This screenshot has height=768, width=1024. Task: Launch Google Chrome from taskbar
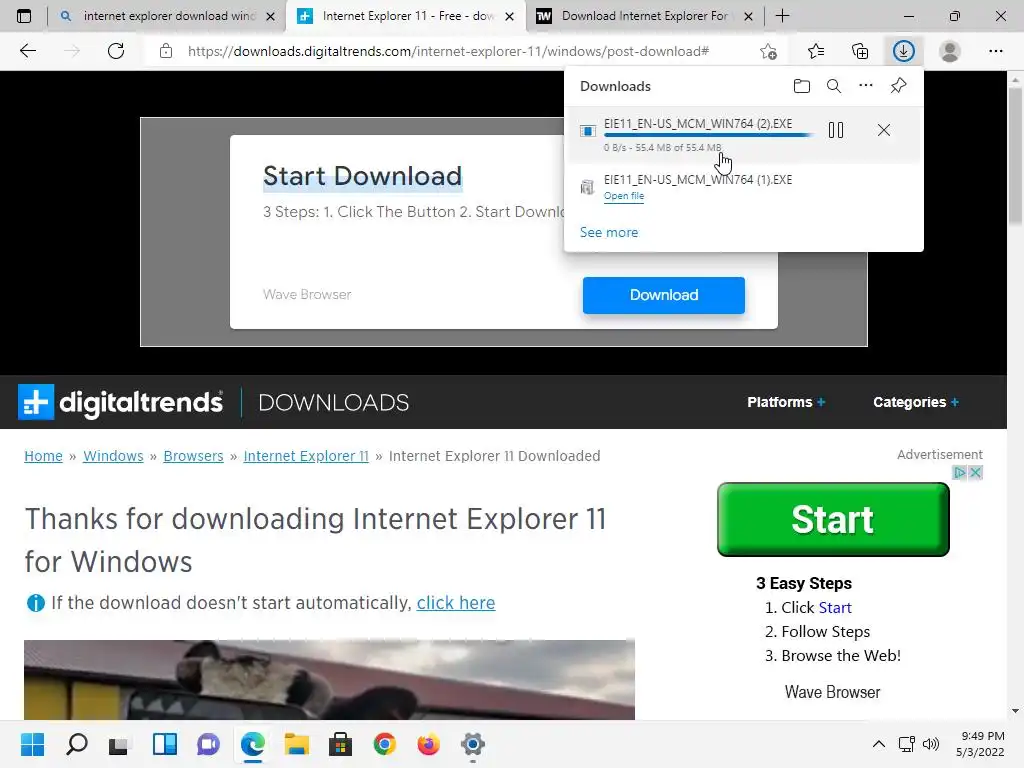coord(385,744)
